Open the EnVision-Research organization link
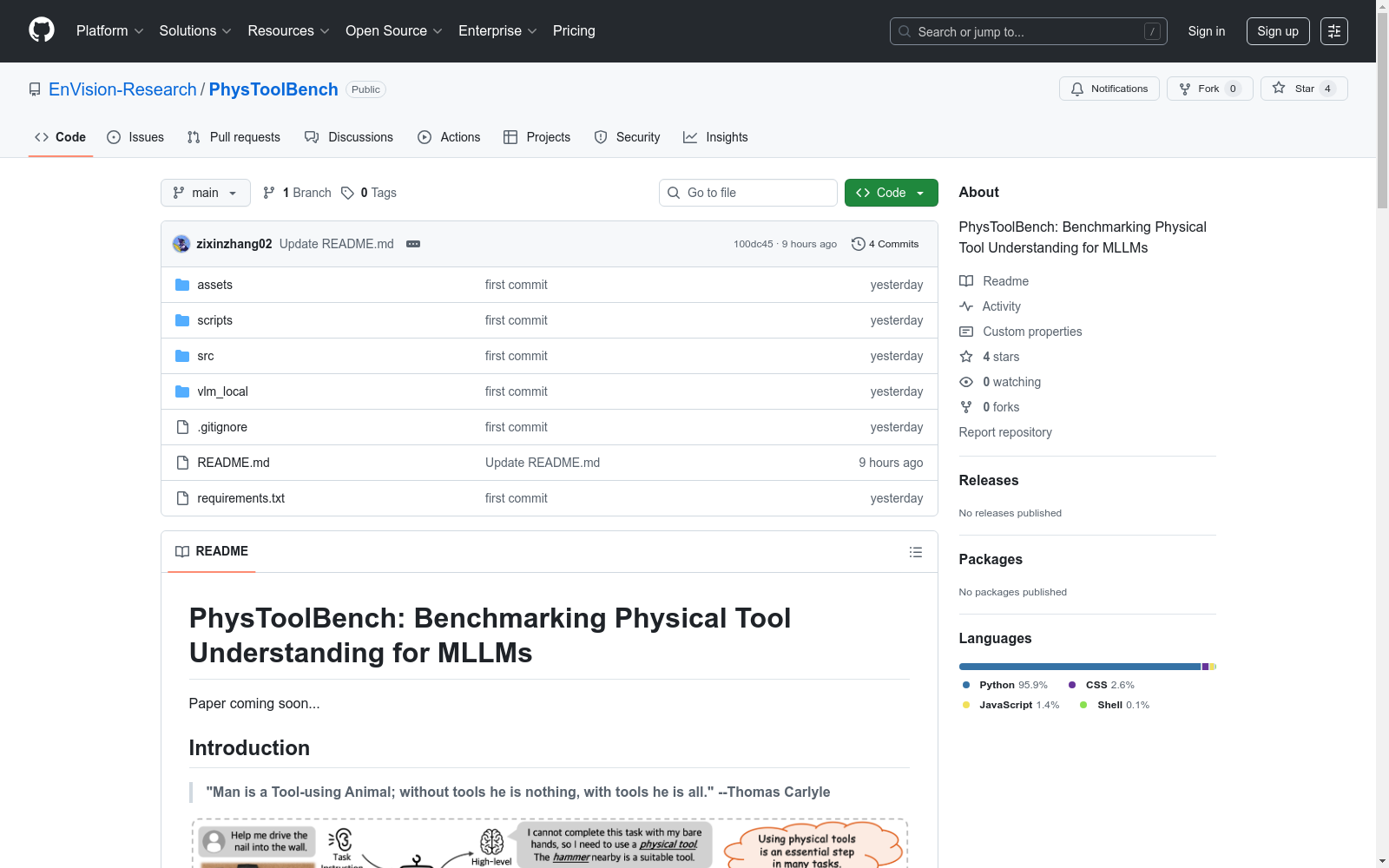 pos(122,89)
